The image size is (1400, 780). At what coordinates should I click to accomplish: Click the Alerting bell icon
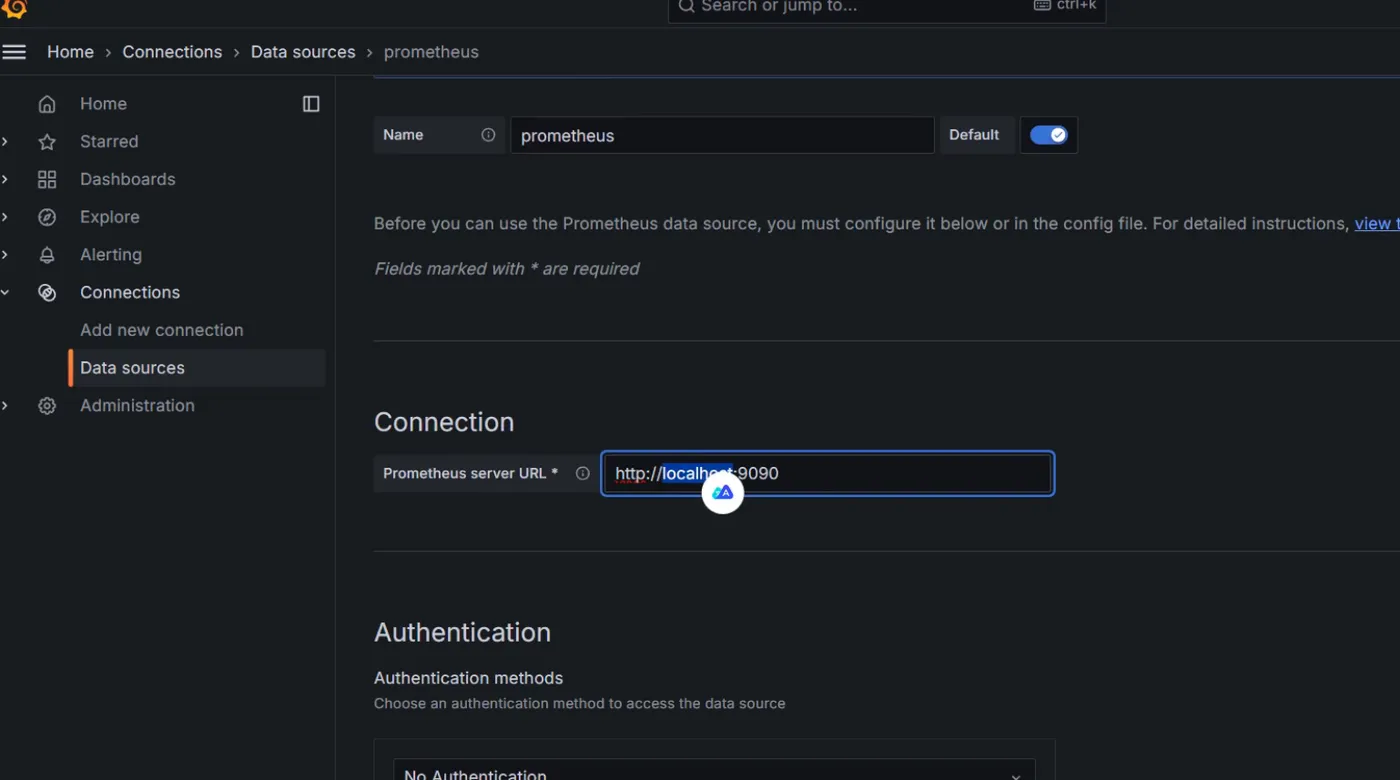47,255
